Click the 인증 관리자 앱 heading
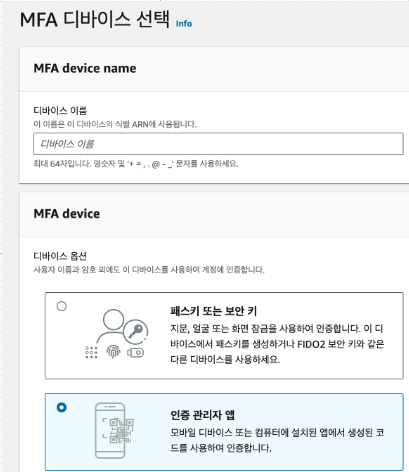This screenshot has height=472, width=409. (202, 415)
